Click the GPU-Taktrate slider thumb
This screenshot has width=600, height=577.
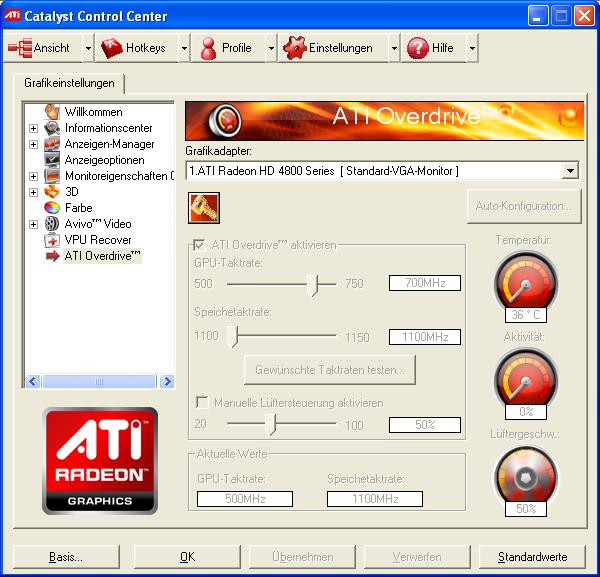pos(313,285)
